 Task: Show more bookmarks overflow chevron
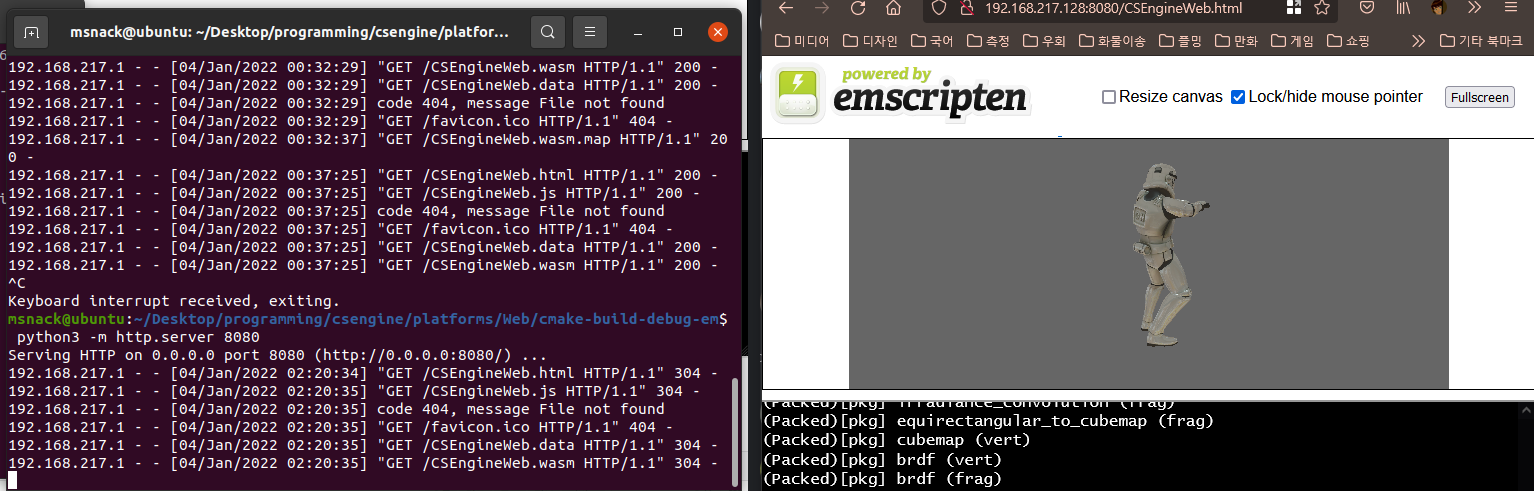pos(1417,41)
